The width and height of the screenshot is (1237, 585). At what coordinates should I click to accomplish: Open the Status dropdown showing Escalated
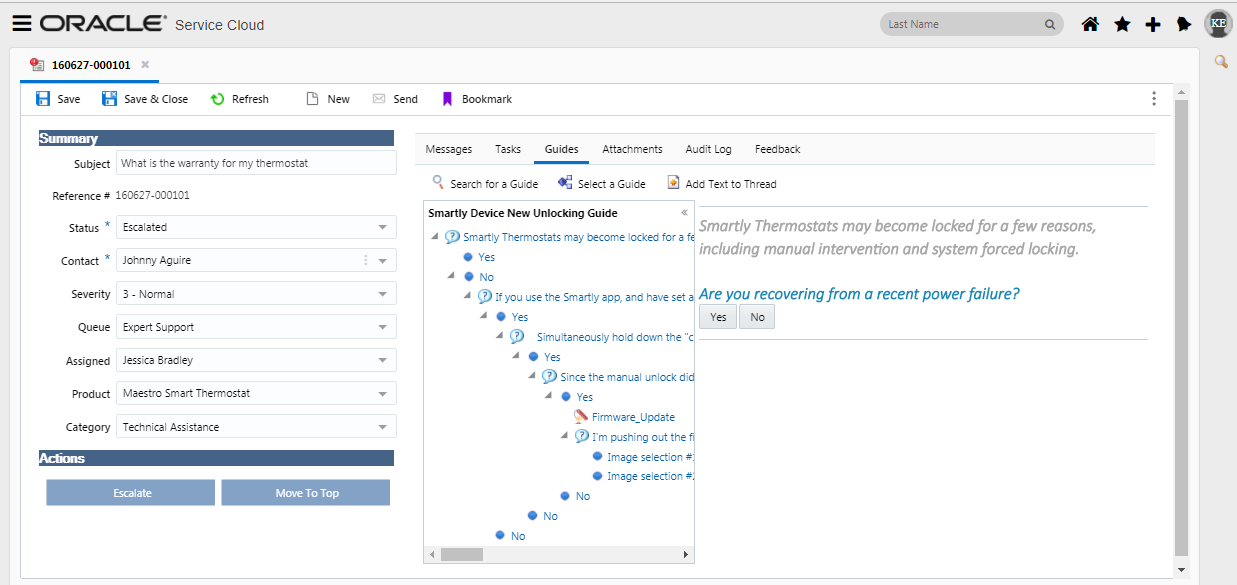pos(381,227)
